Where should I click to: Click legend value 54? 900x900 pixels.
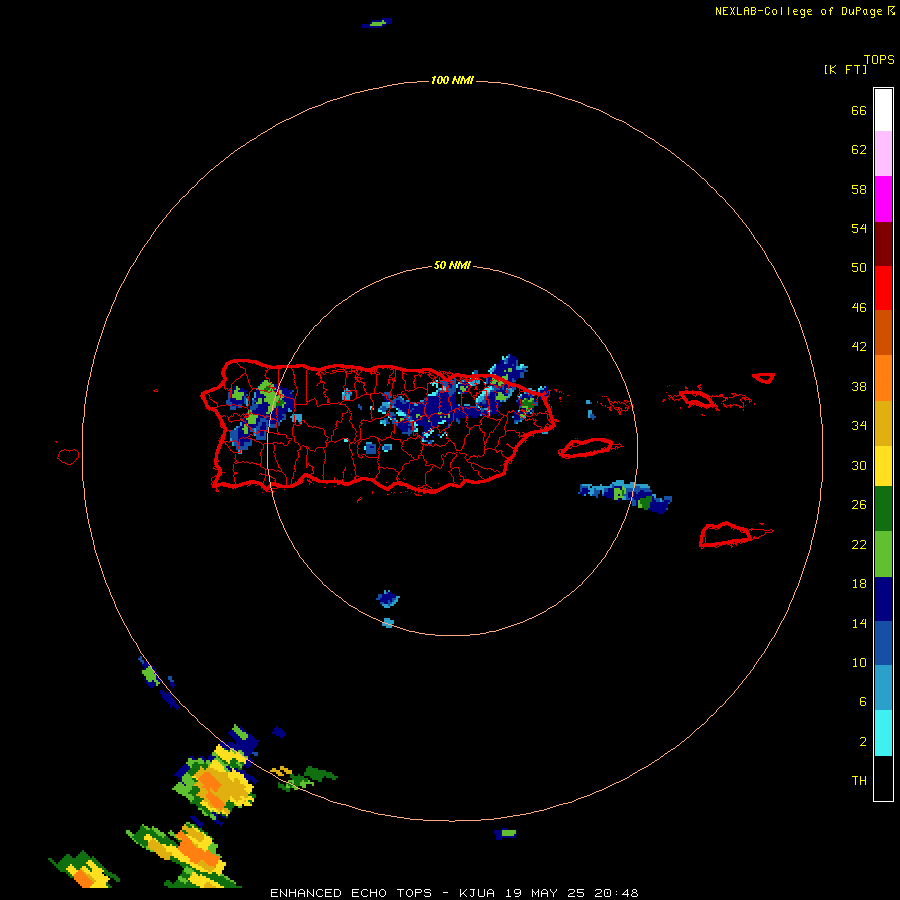pyautogui.click(x=859, y=228)
